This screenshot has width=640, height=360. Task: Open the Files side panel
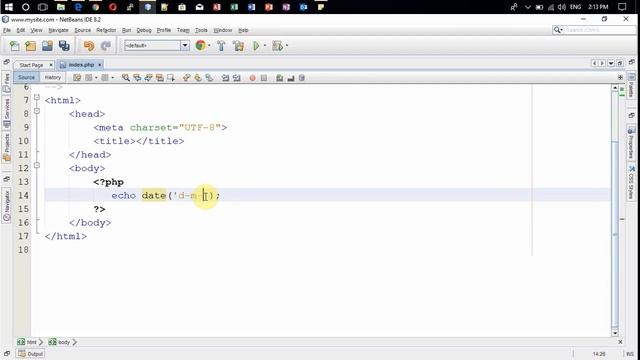click(x=7, y=82)
